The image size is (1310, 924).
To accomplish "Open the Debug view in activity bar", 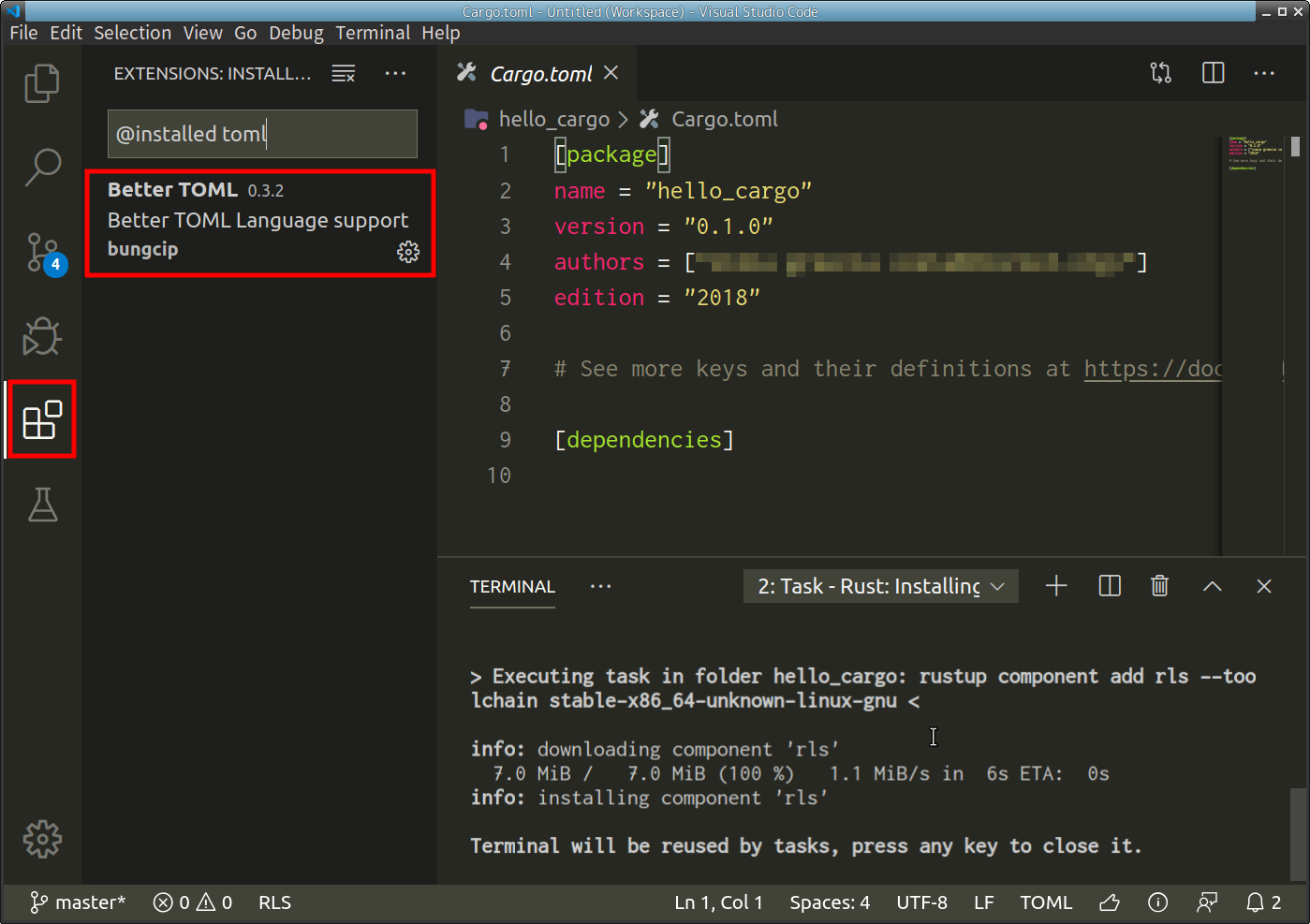I will pyautogui.click(x=42, y=336).
